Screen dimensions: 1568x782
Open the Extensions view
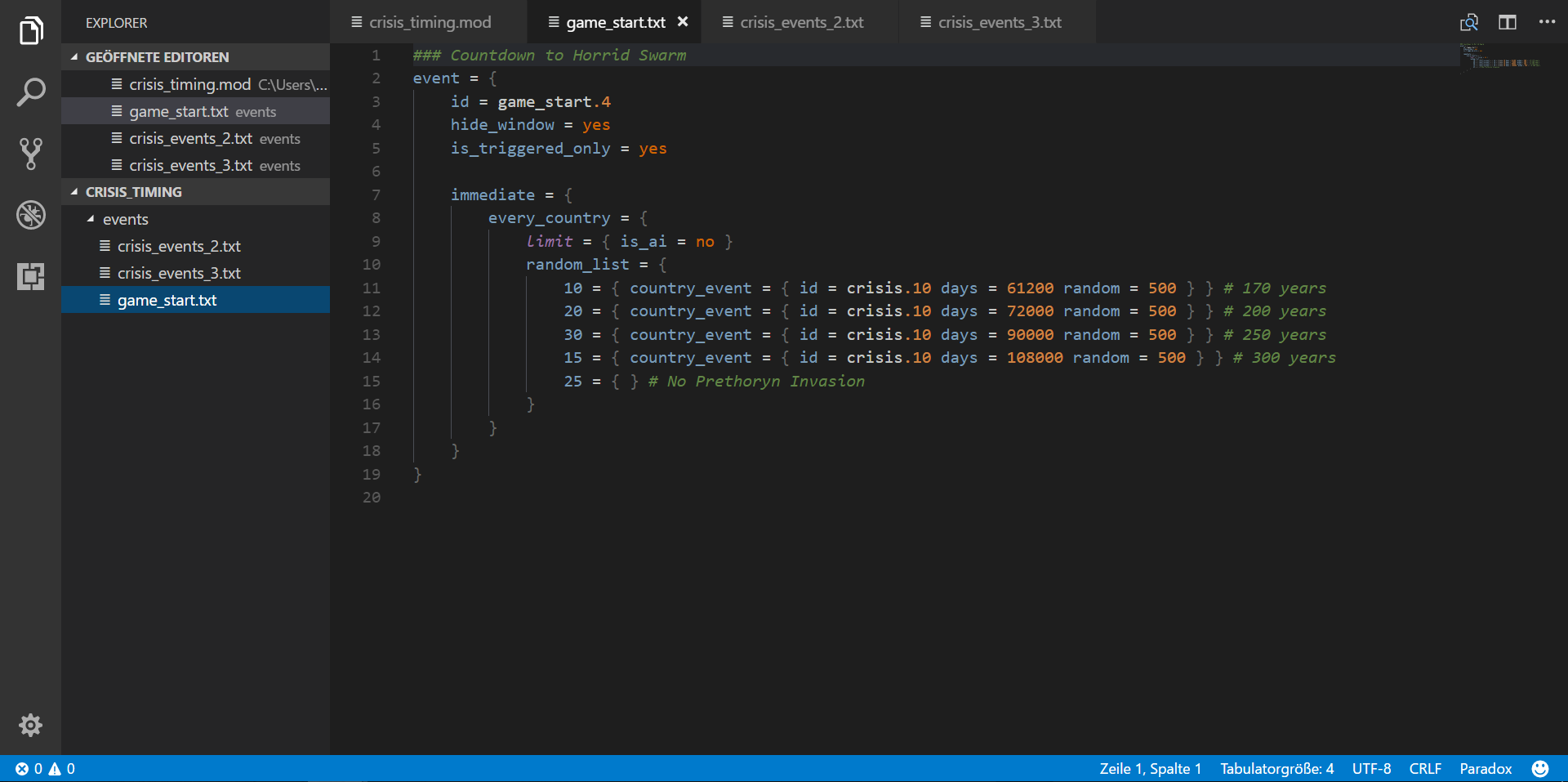pos(30,276)
